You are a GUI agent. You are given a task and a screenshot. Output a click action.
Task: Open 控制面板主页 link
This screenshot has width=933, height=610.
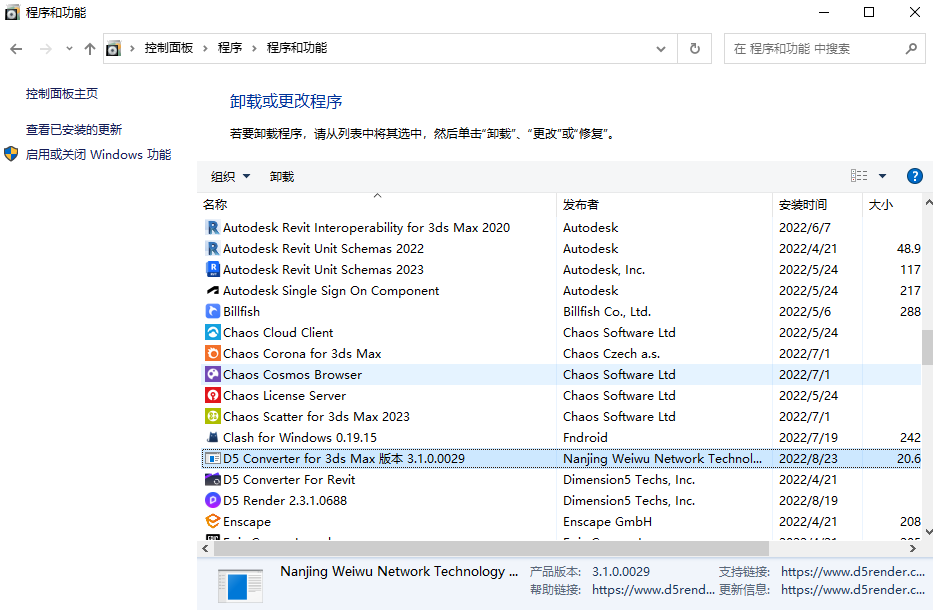point(62,93)
